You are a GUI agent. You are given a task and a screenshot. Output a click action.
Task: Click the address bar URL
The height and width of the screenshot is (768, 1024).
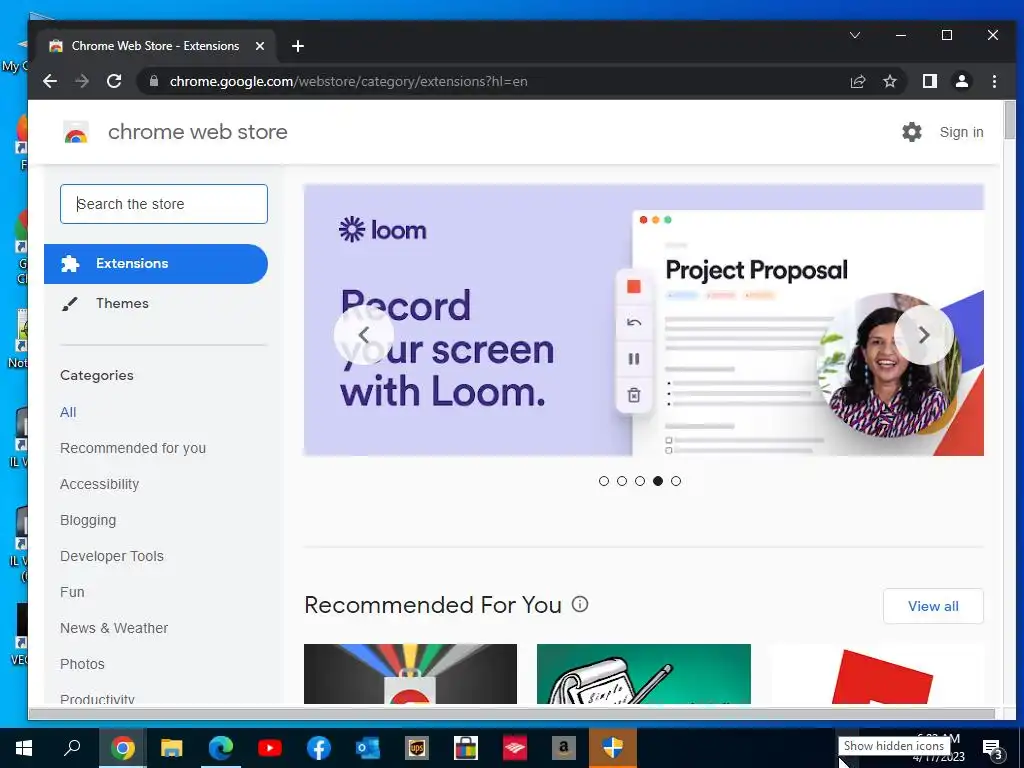tap(348, 81)
